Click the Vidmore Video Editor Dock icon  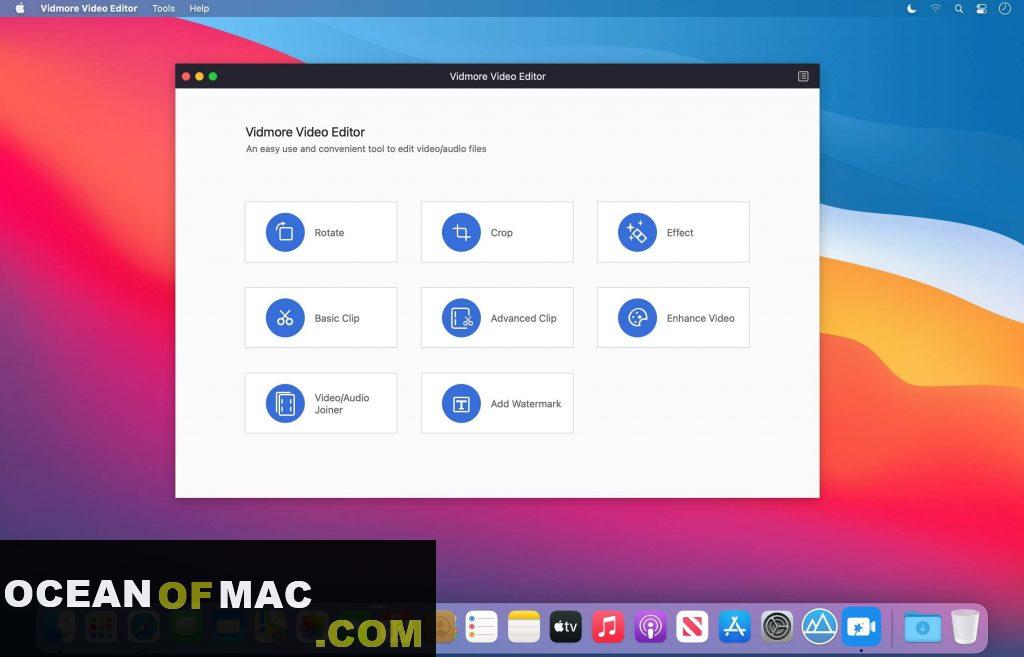pos(861,627)
